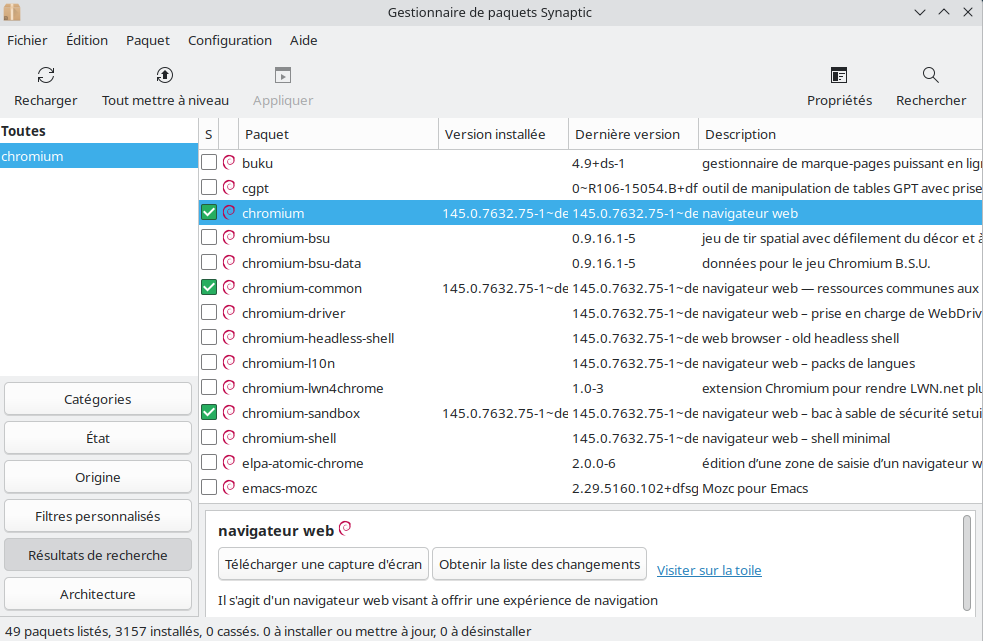Click the Debian swirl icon beside buku
Screen dimensions: 983x641
pyautogui.click(x=229, y=163)
